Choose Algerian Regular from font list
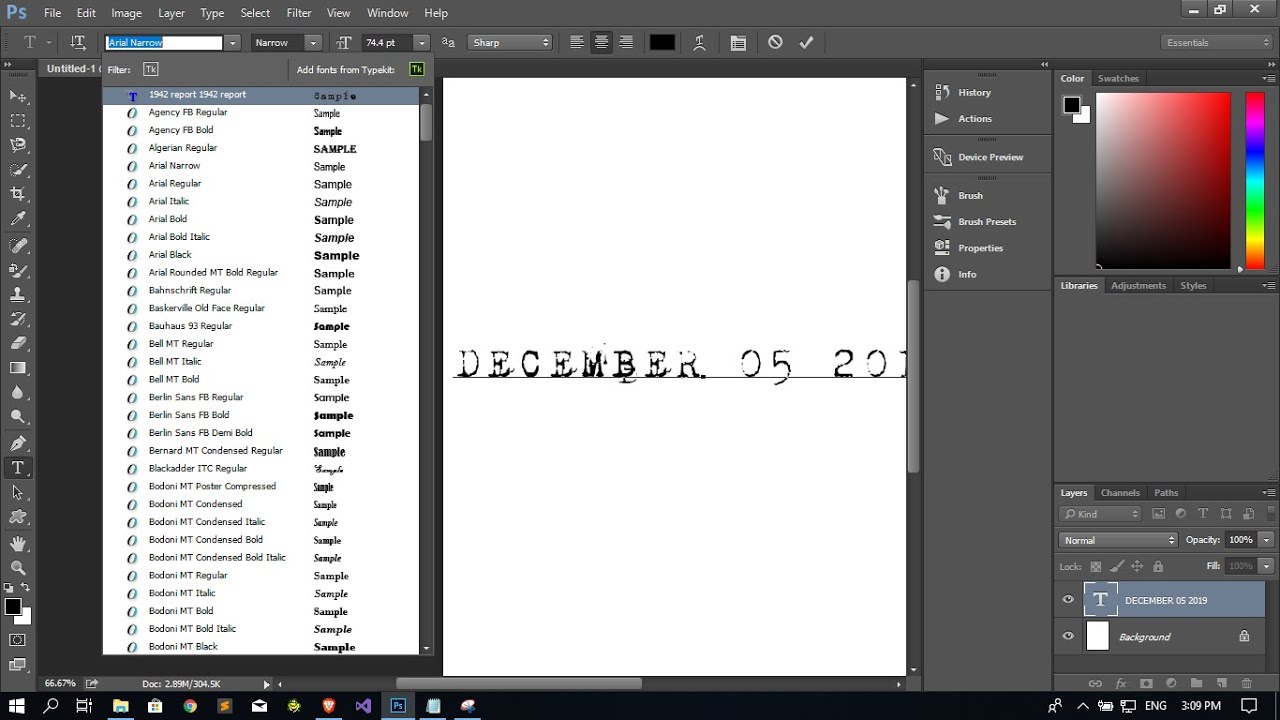The width and height of the screenshot is (1280, 720). click(183, 148)
